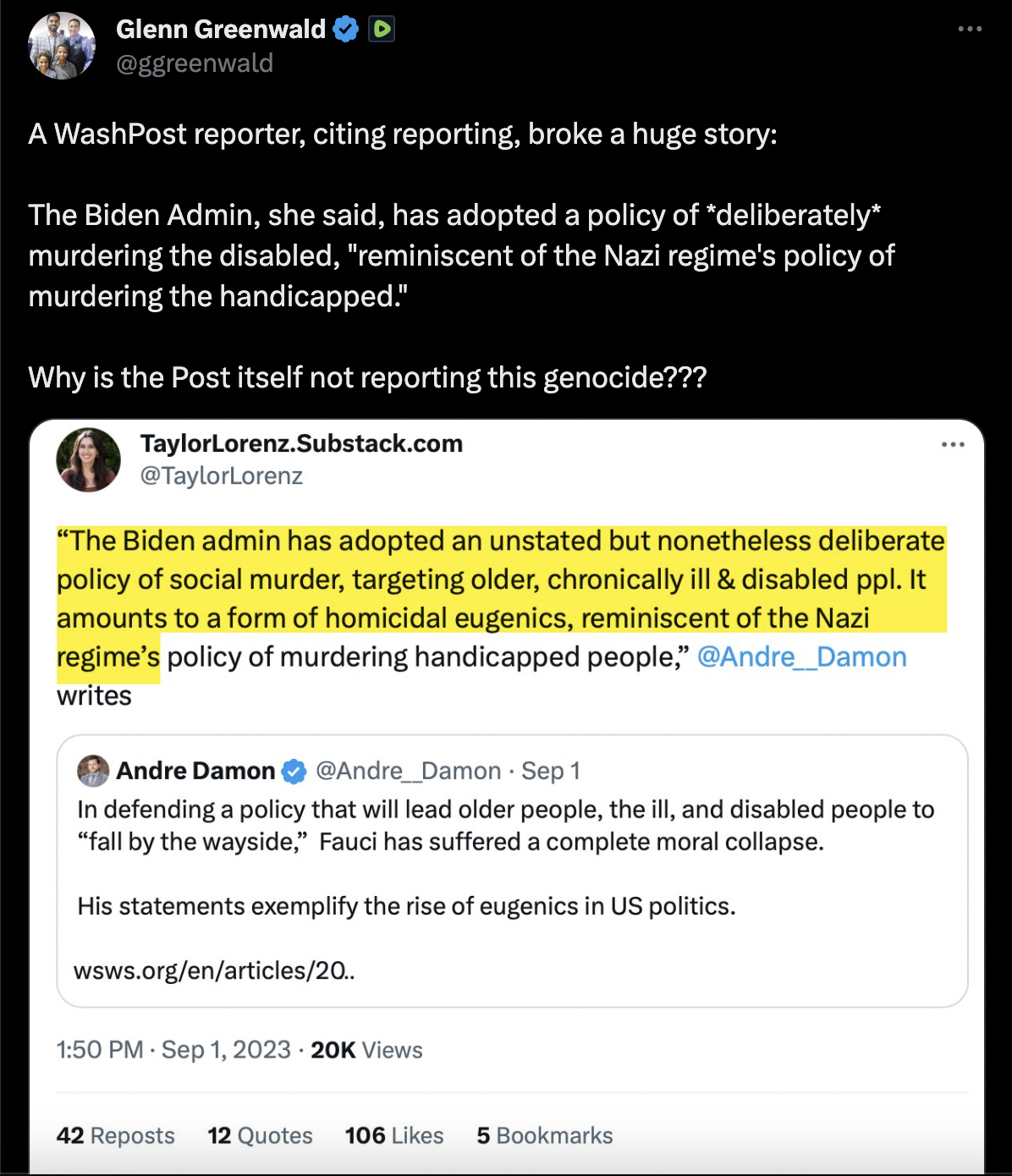Open the three-dot menu on Taylor Lorenz's tweet
The height and width of the screenshot is (1176, 1012).
click(x=953, y=445)
